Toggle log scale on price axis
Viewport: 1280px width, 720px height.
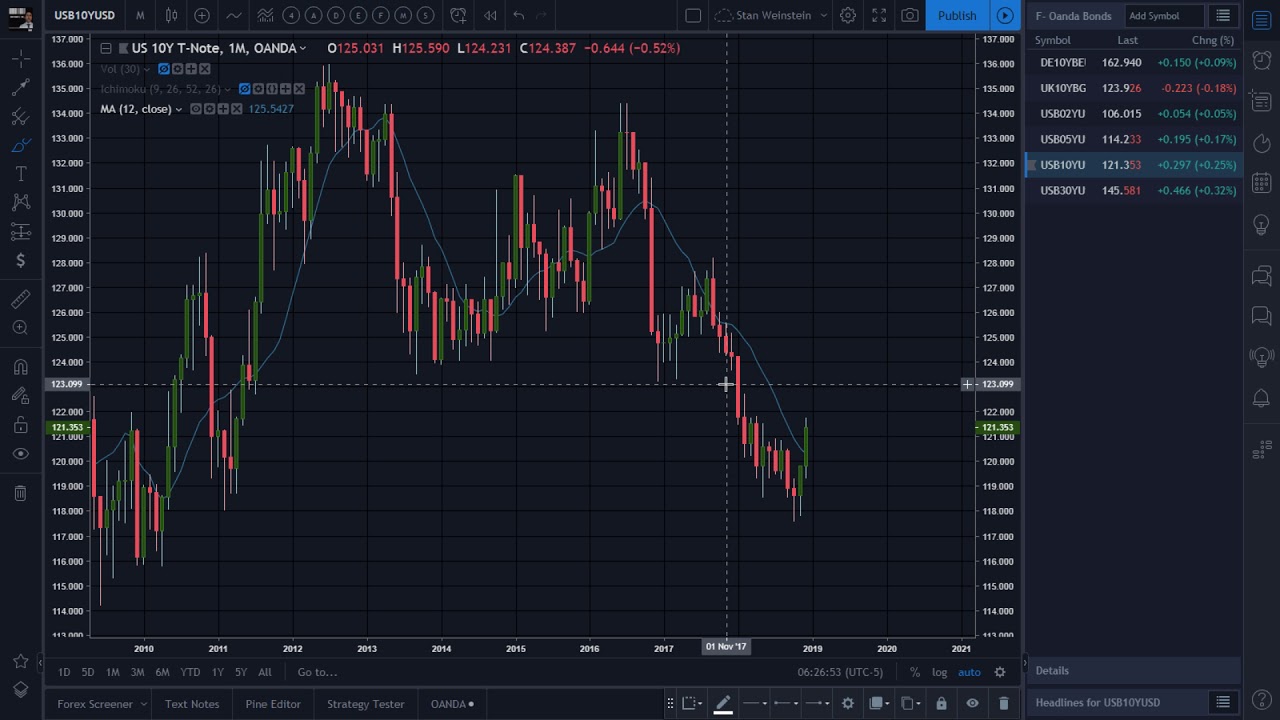[x=940, y=672]
